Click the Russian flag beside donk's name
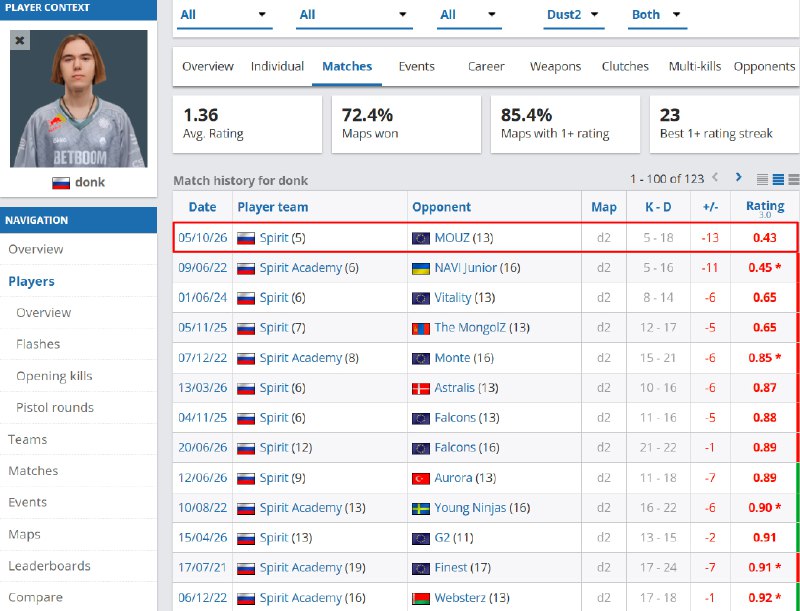The image size is (800, 611). click(x=61, y=183)
